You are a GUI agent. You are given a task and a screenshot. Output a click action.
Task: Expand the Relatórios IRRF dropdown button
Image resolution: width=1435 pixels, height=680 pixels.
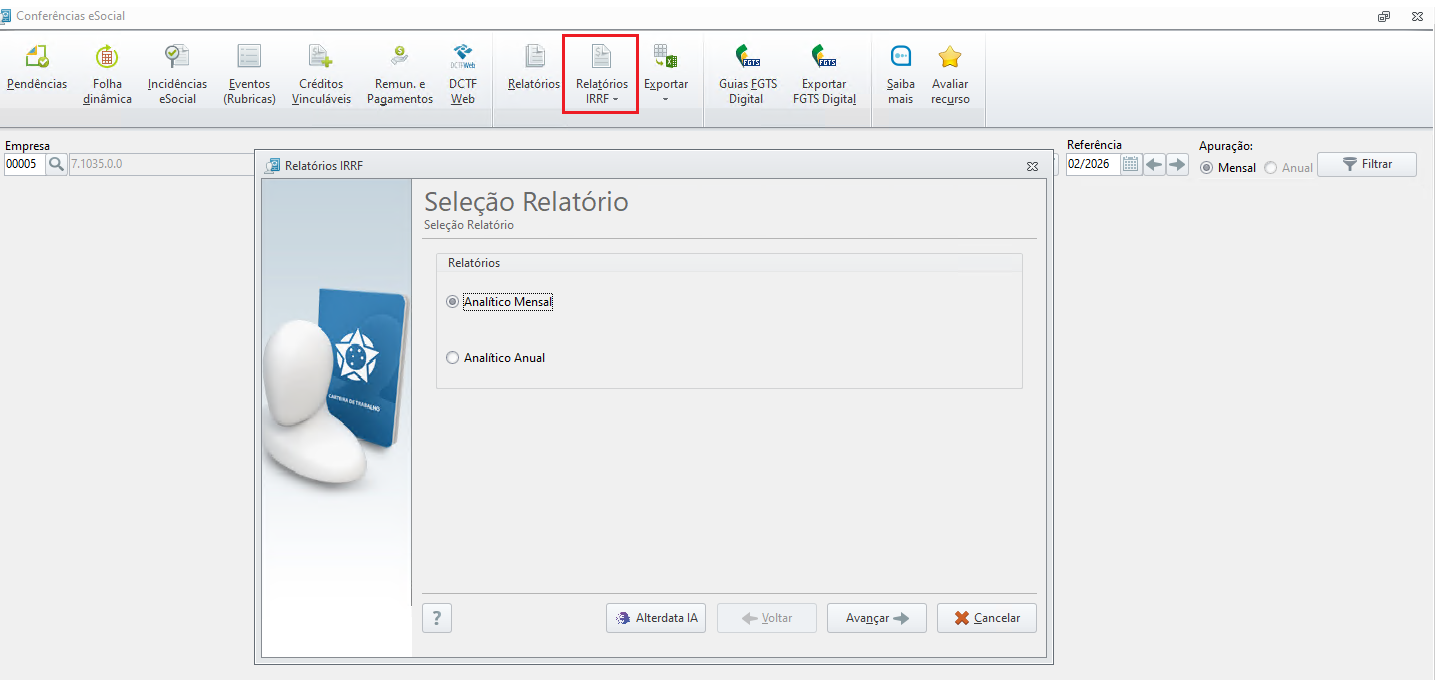(x=602, y=74)
